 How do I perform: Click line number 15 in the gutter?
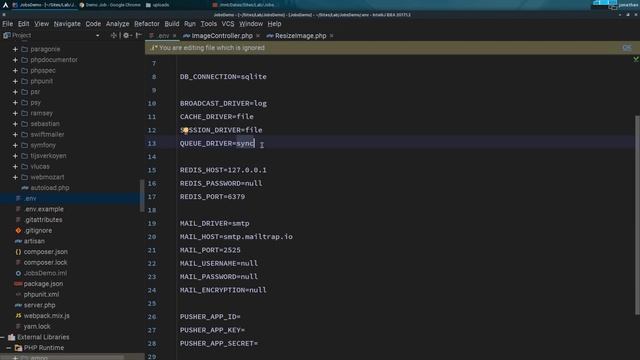pos(152,170)
